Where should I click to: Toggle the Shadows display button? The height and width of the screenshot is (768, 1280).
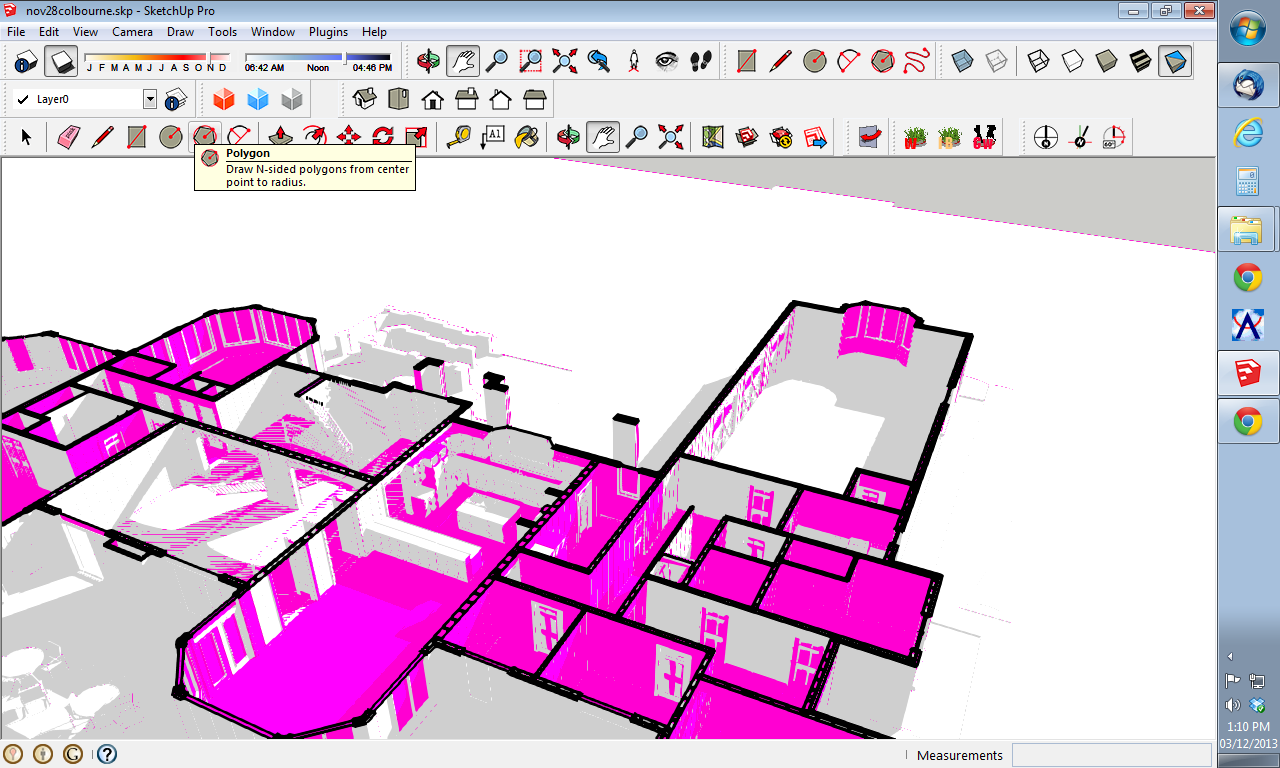tap(62, 61)
